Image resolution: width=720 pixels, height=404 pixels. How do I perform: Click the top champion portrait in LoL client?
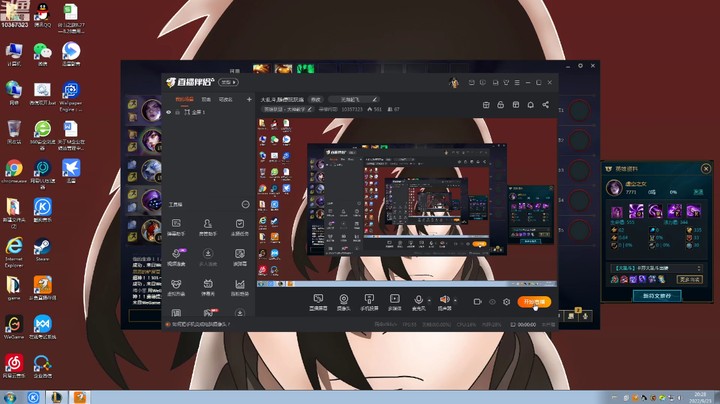click(152, 109)
